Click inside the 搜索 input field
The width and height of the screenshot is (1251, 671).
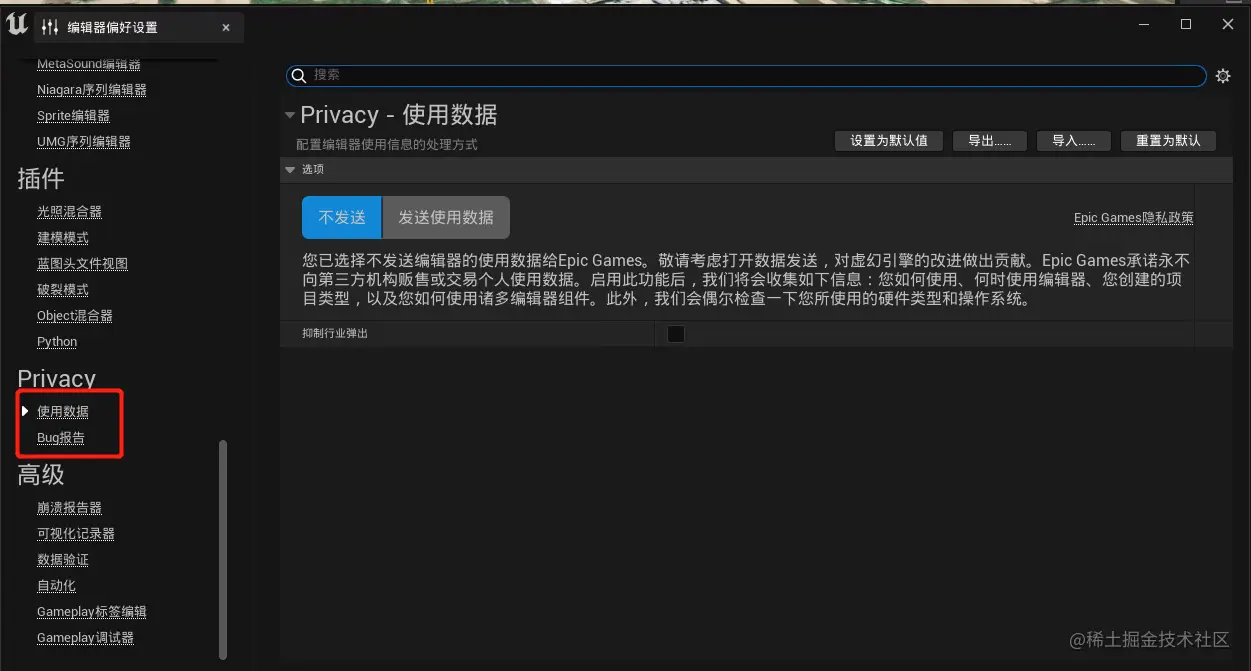coord(700,75)
